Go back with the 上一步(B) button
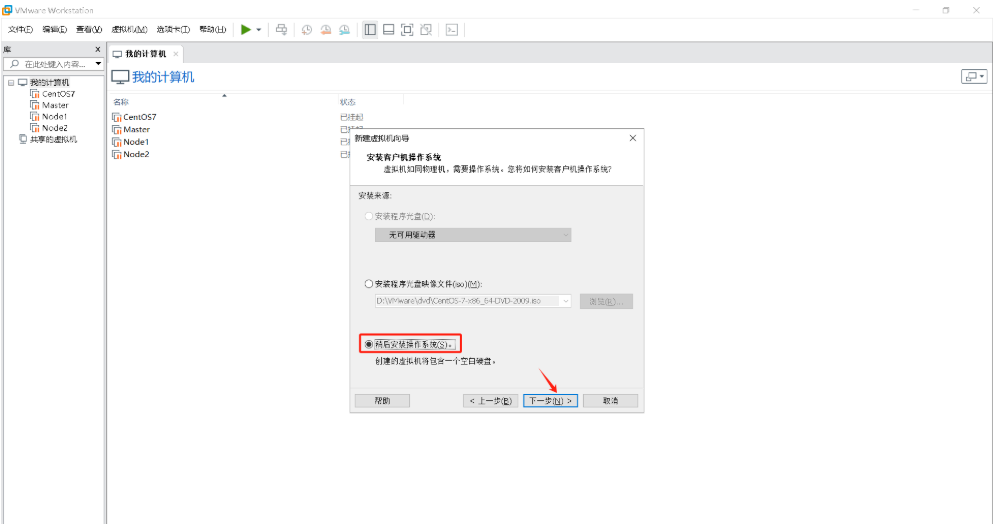Screen dimensions: 996x524 click(x=490, y=401)
